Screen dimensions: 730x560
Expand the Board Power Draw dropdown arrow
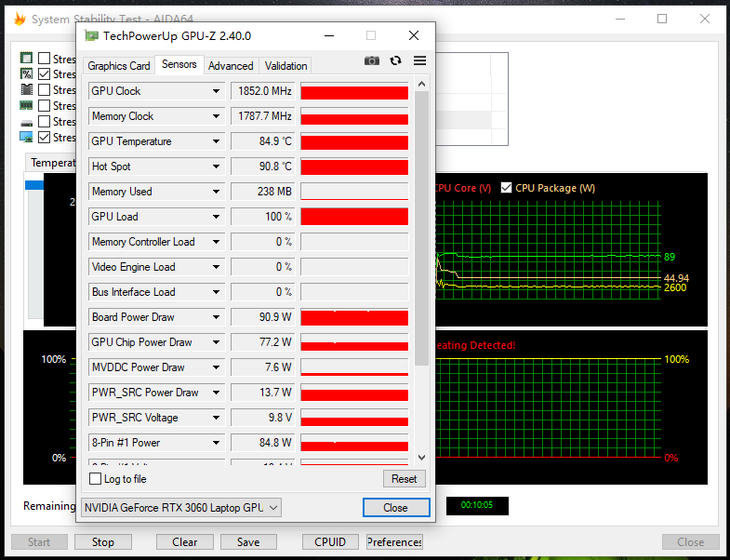click(x=216, y=317)
